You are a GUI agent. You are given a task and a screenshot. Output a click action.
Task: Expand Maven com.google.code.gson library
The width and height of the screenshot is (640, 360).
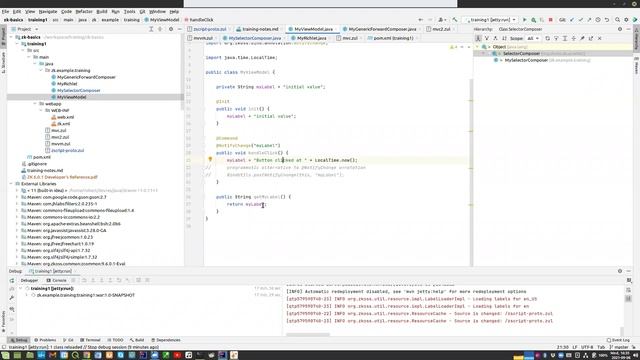[17, 197]
